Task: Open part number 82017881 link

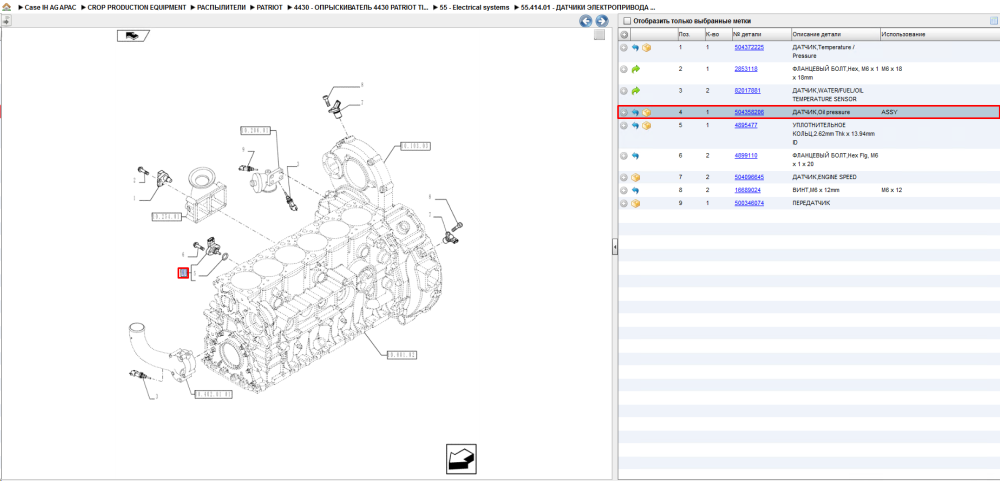Action: click(x=747, y=91)
